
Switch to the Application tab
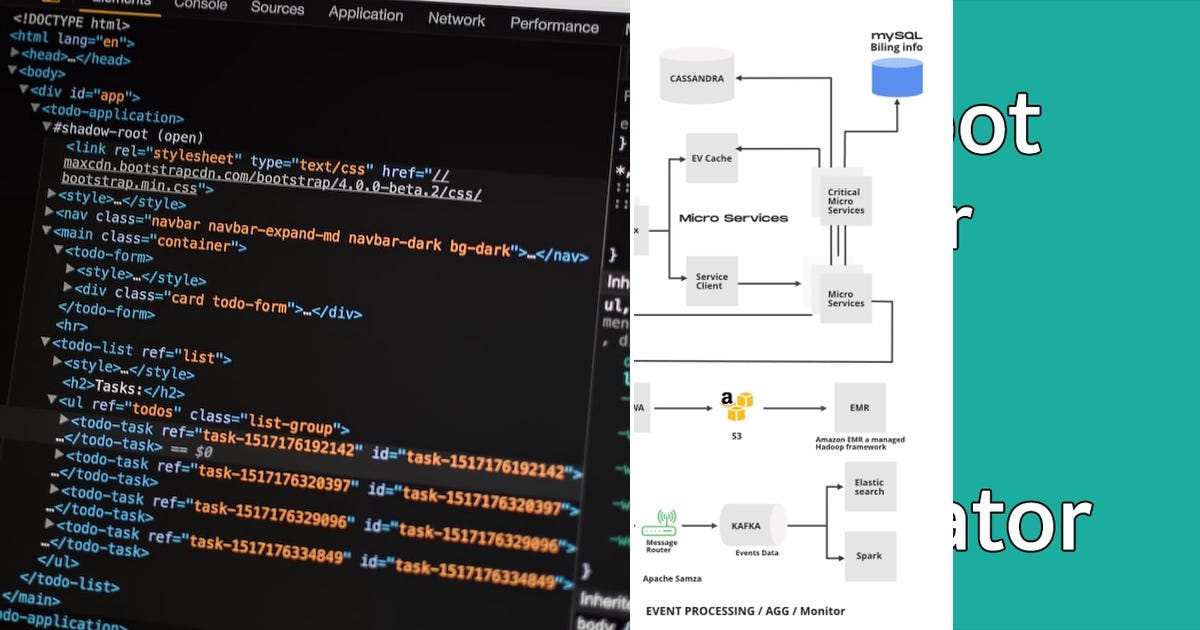[366, 13]
